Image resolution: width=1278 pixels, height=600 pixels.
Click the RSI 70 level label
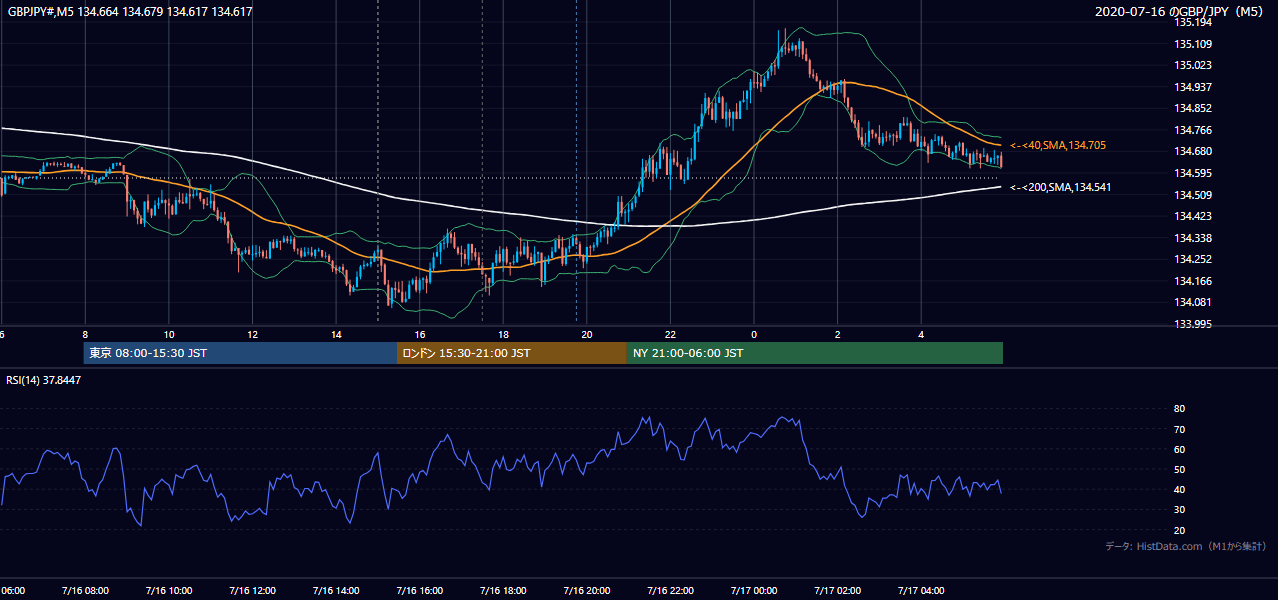click(x=1179, y=429)
